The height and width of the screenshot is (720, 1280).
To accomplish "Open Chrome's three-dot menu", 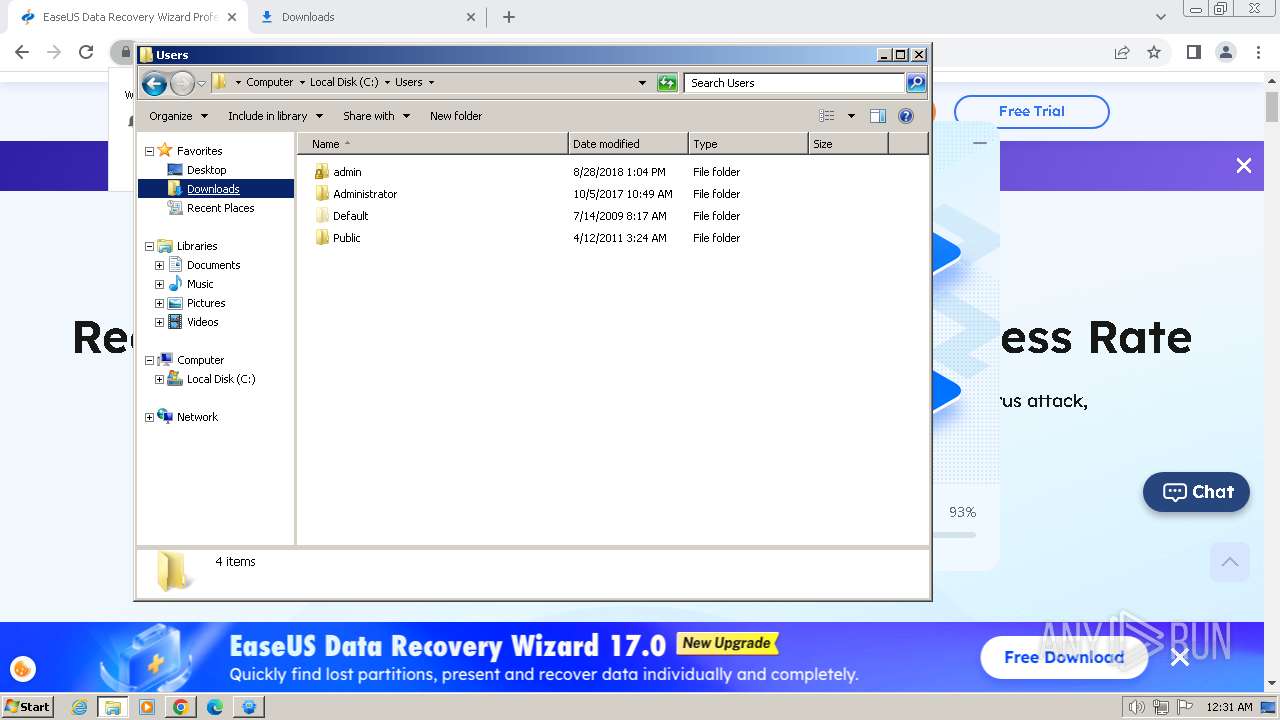I will point(1258,52).
